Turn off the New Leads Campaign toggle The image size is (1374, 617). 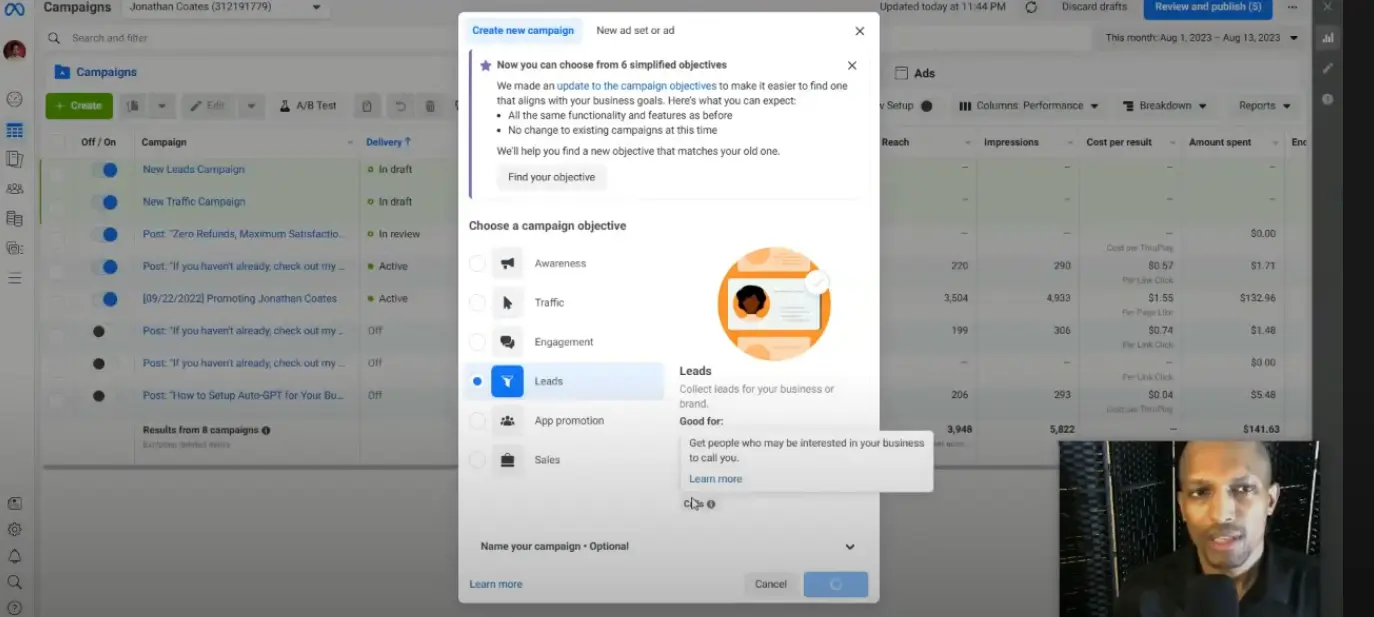109,169
